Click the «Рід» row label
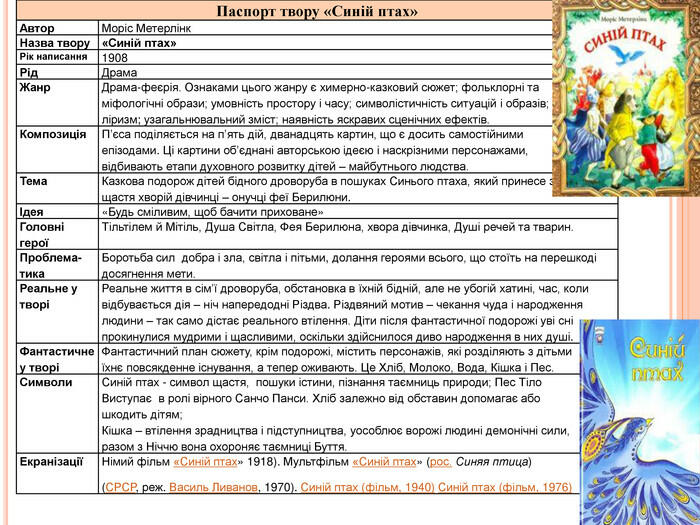Image resolution: width=700 pixels, height=525 pixels. (x=29, y=72)
